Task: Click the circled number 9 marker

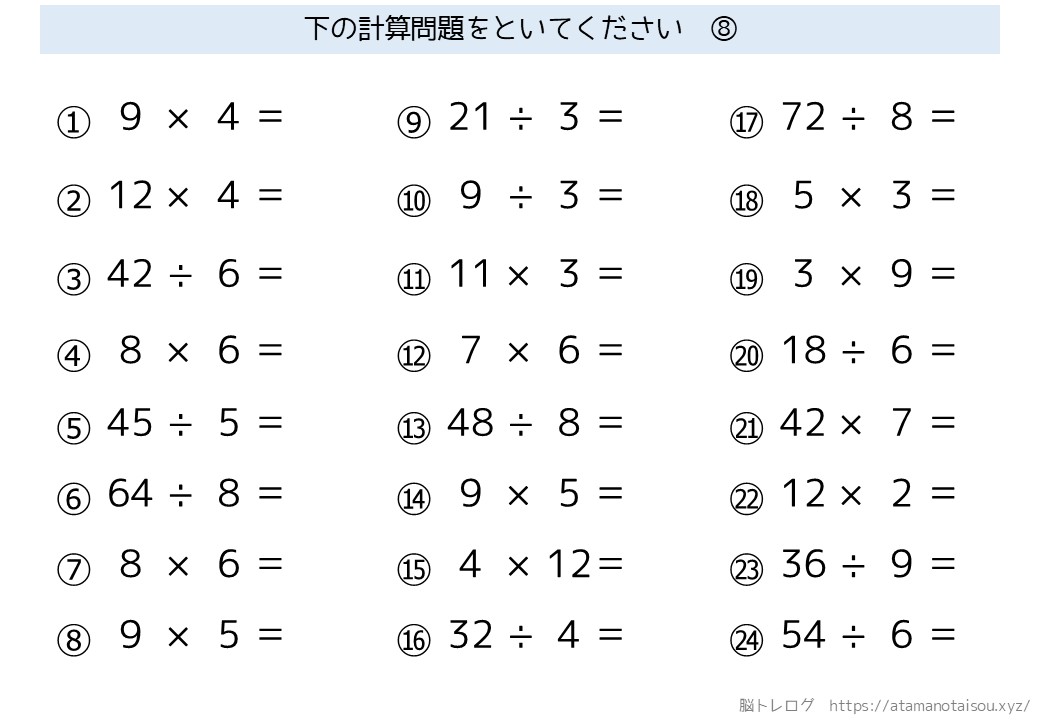Action: (413, 123)
